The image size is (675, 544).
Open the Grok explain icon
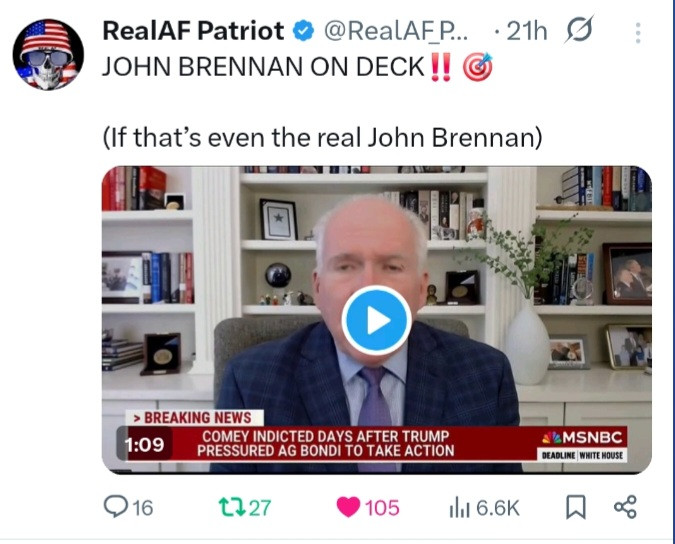579,30
